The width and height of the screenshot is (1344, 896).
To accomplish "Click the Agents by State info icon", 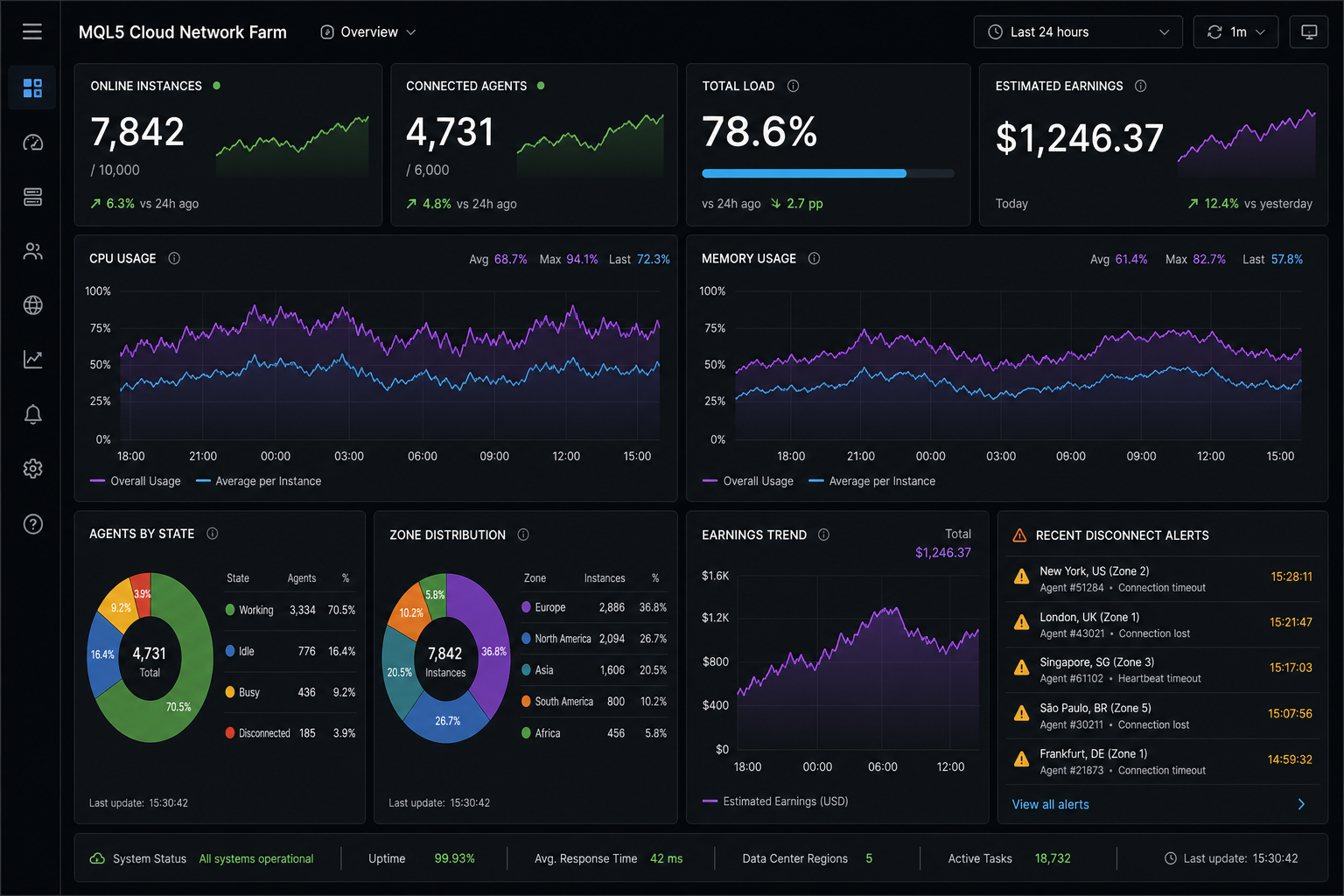I will (212, 534).
